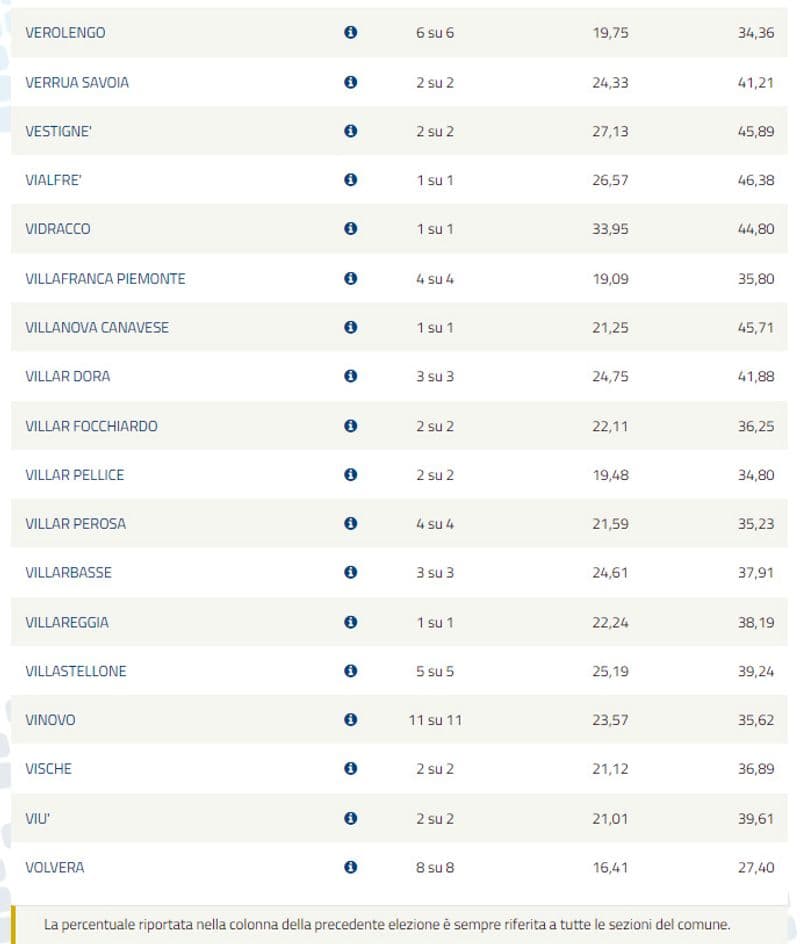Click the VILLAR PELLICE info icon

pyautogui.click(x=350, y=475)
